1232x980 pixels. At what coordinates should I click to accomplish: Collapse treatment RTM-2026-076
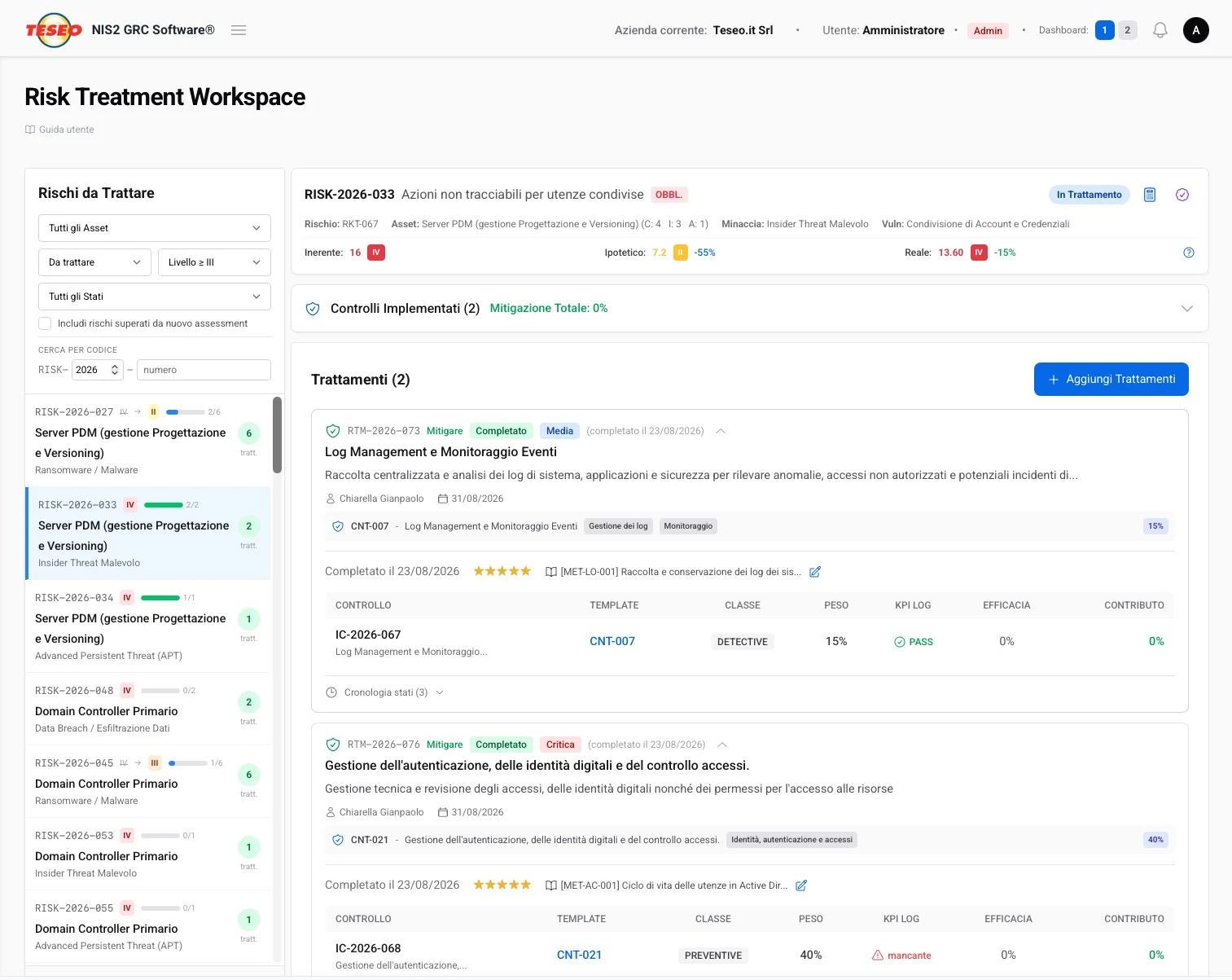(721, 745)
